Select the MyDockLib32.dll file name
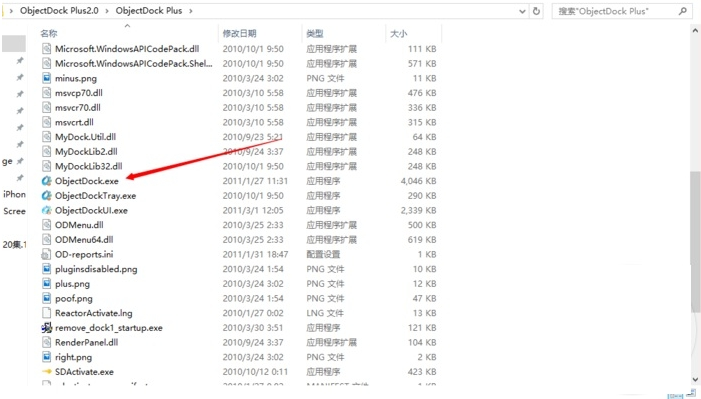This screenshot has height=399, width=701. click(89, 166)
